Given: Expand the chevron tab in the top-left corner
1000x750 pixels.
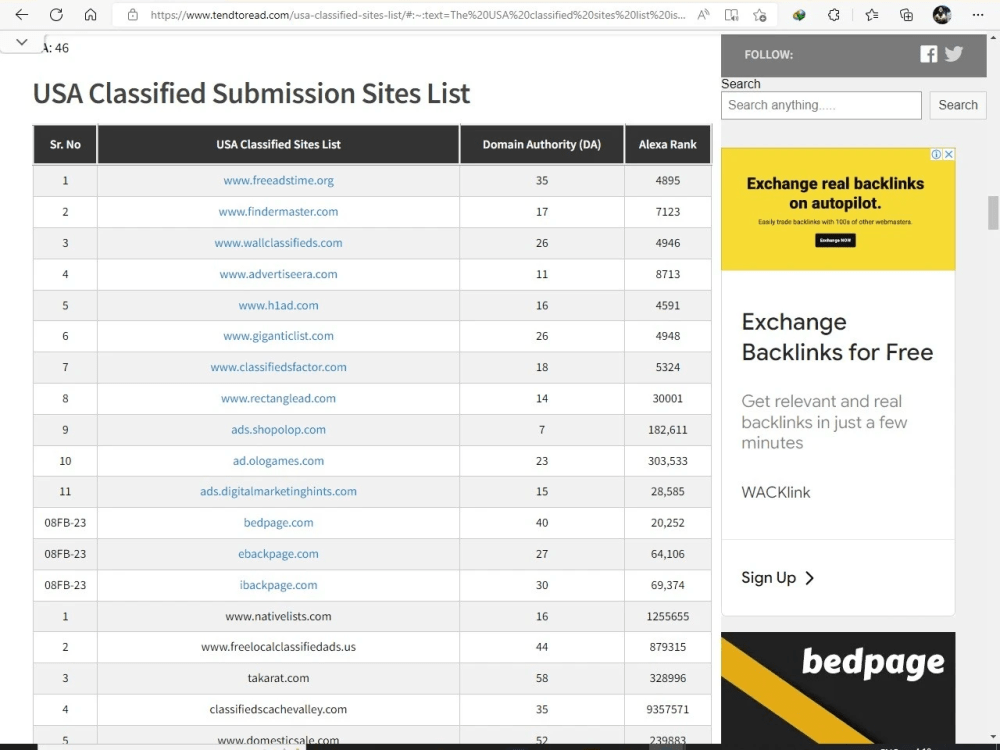Looking at the screenshot, I should click(x=22, y=42).
